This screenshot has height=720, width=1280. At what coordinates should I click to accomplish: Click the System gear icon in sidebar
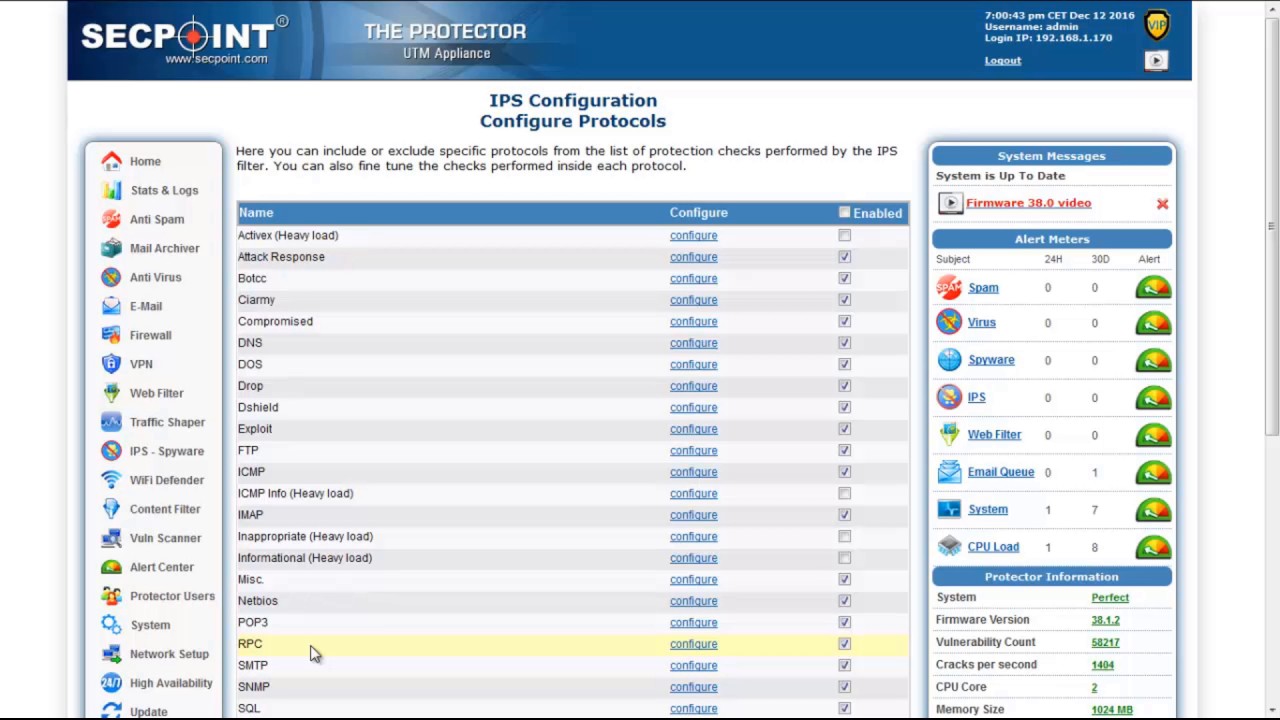point(111,625)
